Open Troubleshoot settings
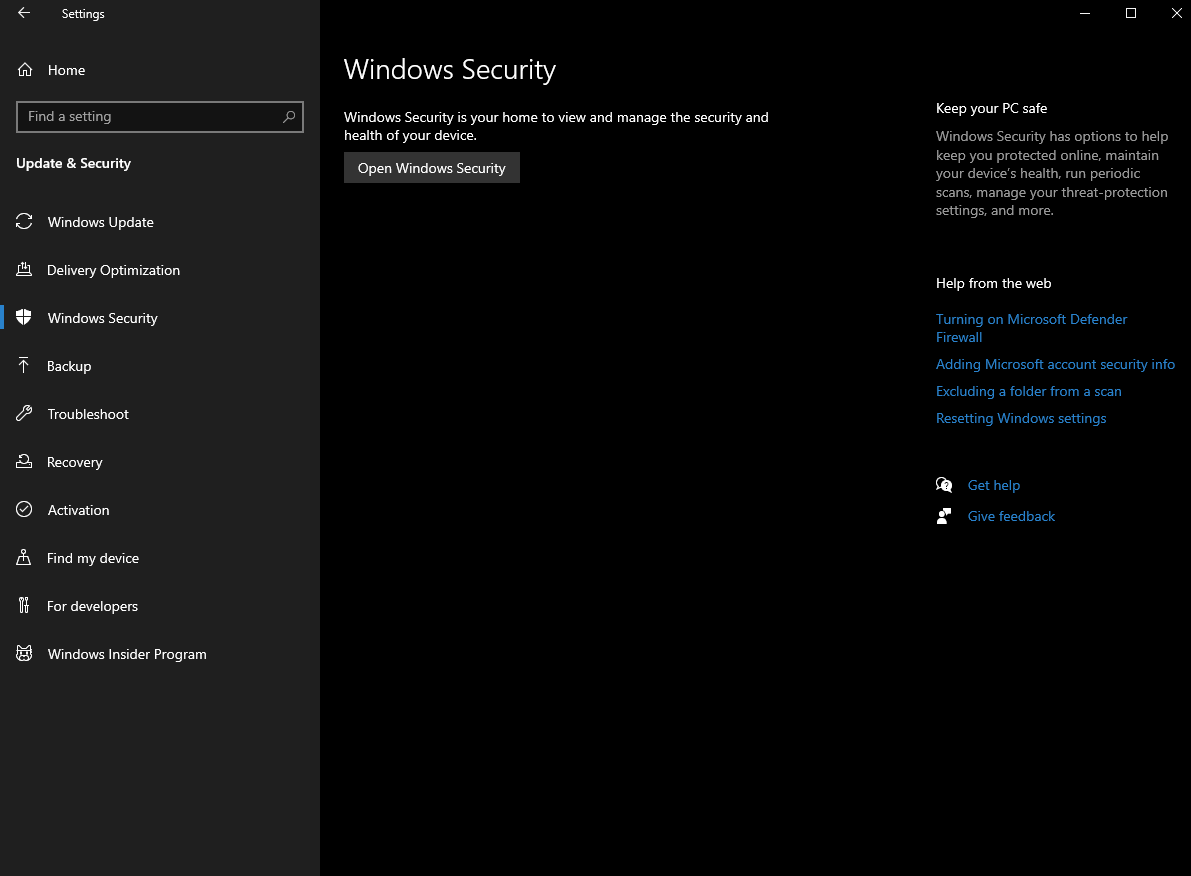The image size is (1191, 876). click(160, 413)
